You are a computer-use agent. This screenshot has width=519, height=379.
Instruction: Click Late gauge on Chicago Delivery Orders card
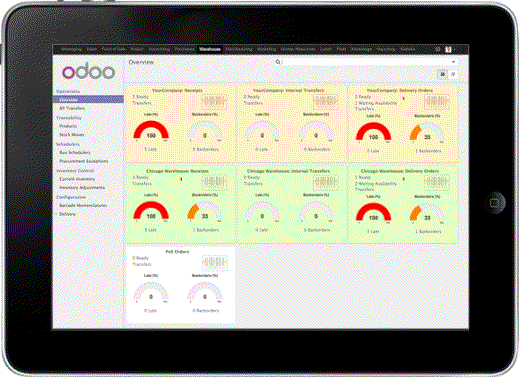(x=373, y=213)
